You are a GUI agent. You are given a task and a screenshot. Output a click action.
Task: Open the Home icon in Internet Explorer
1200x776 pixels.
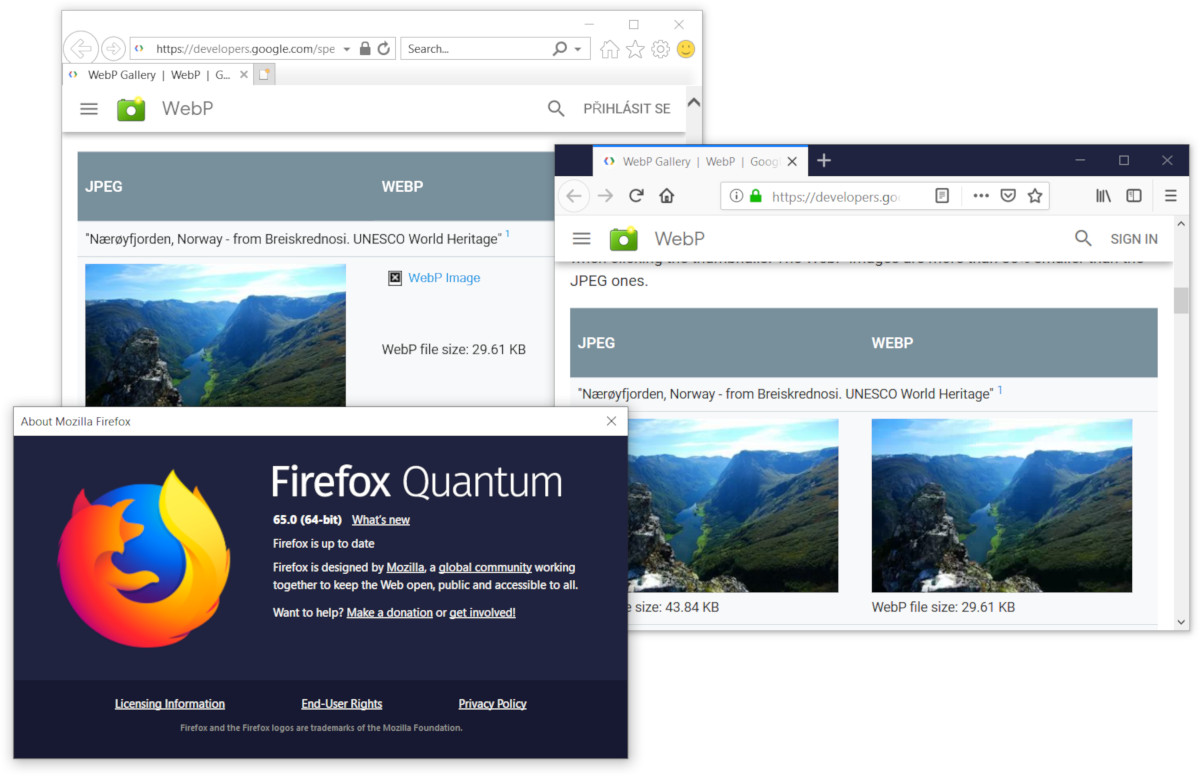pos(609,49)
